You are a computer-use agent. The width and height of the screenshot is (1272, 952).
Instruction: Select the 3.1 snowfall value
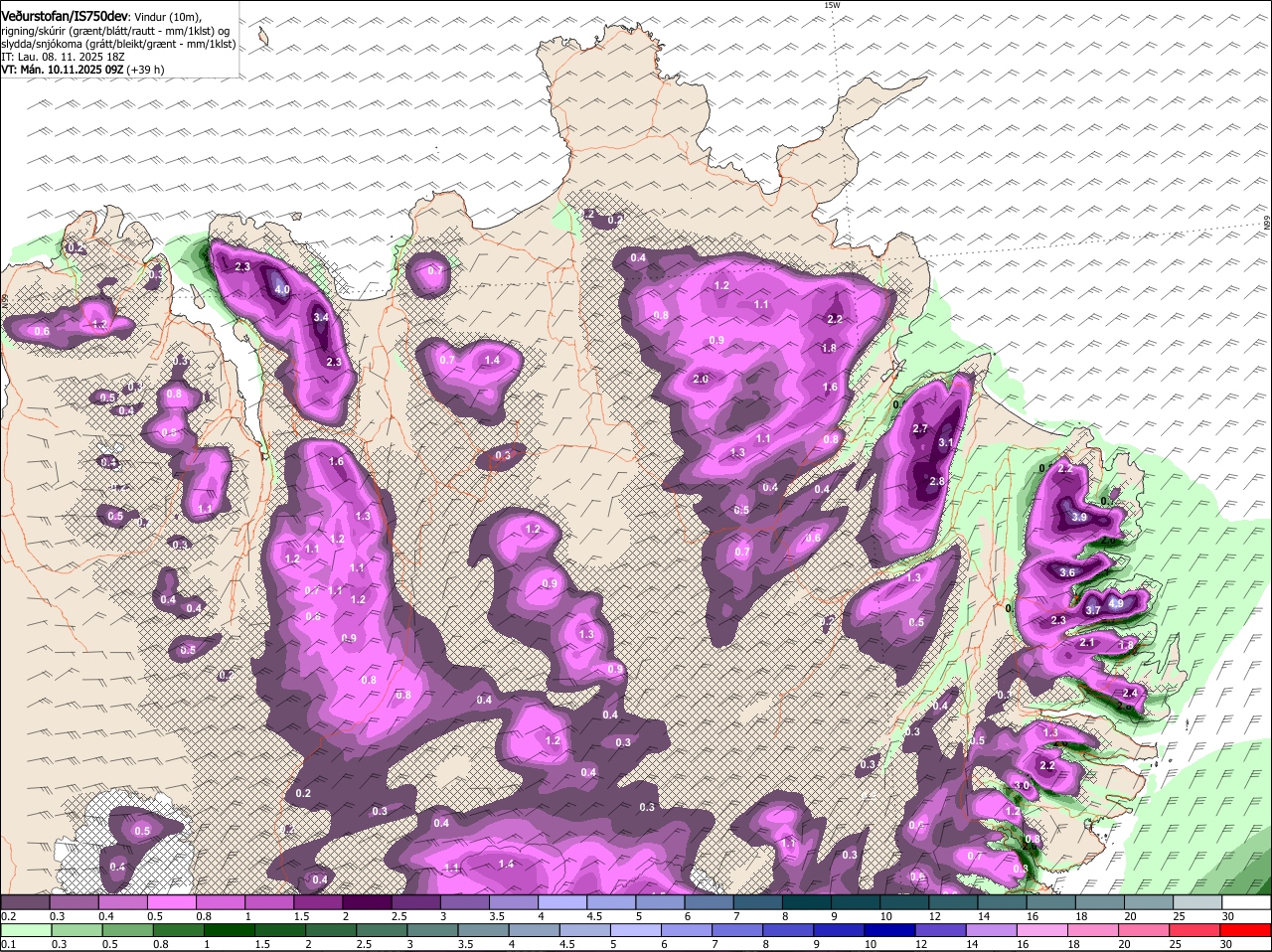click(946, 442)
